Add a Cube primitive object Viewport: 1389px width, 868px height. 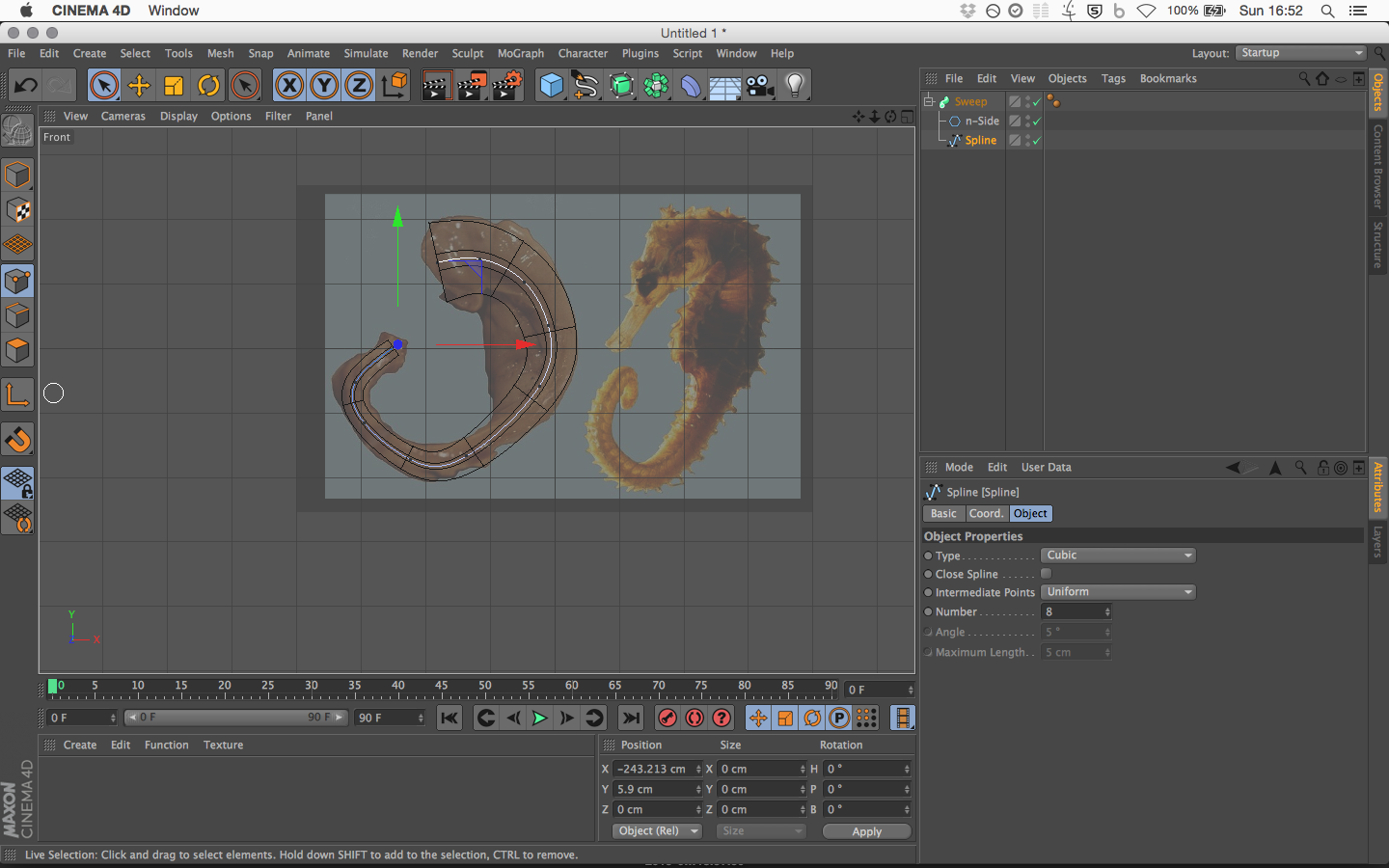551,86
